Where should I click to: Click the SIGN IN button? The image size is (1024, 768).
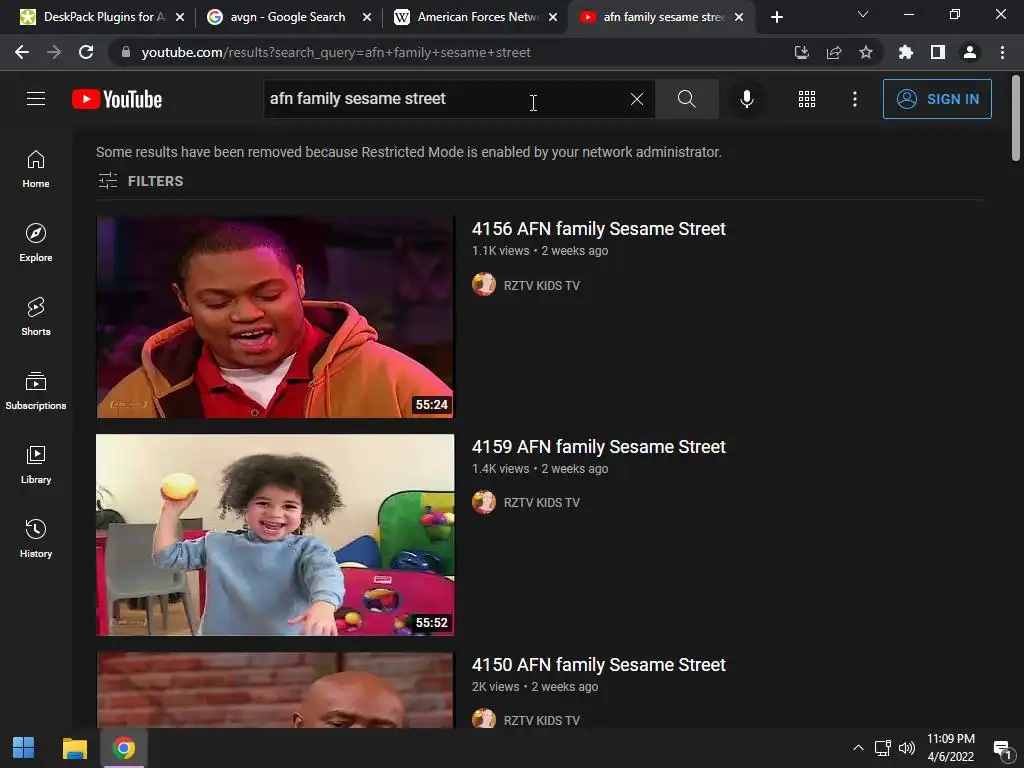[x=937, y=99]
